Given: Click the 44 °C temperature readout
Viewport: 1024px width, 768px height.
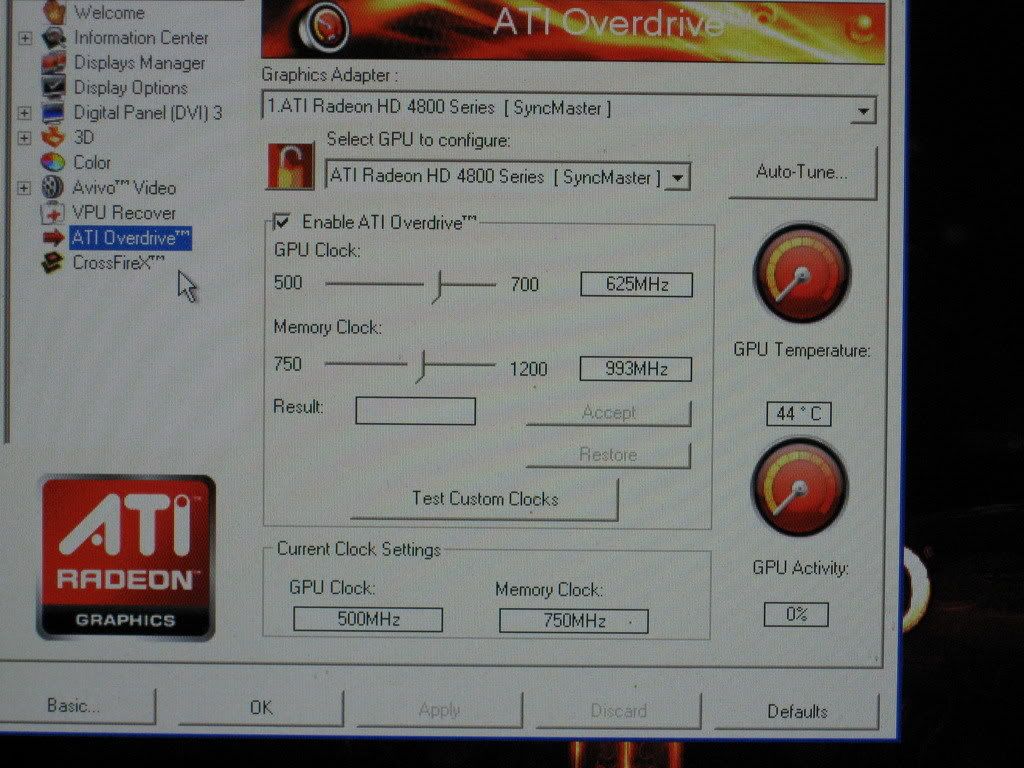Looking at the screenshot, I should 799,414.
